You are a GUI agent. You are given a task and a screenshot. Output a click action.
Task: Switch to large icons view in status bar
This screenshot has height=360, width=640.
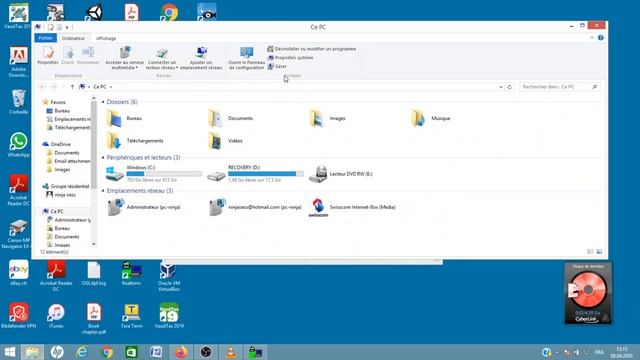[x=599, y=252]
